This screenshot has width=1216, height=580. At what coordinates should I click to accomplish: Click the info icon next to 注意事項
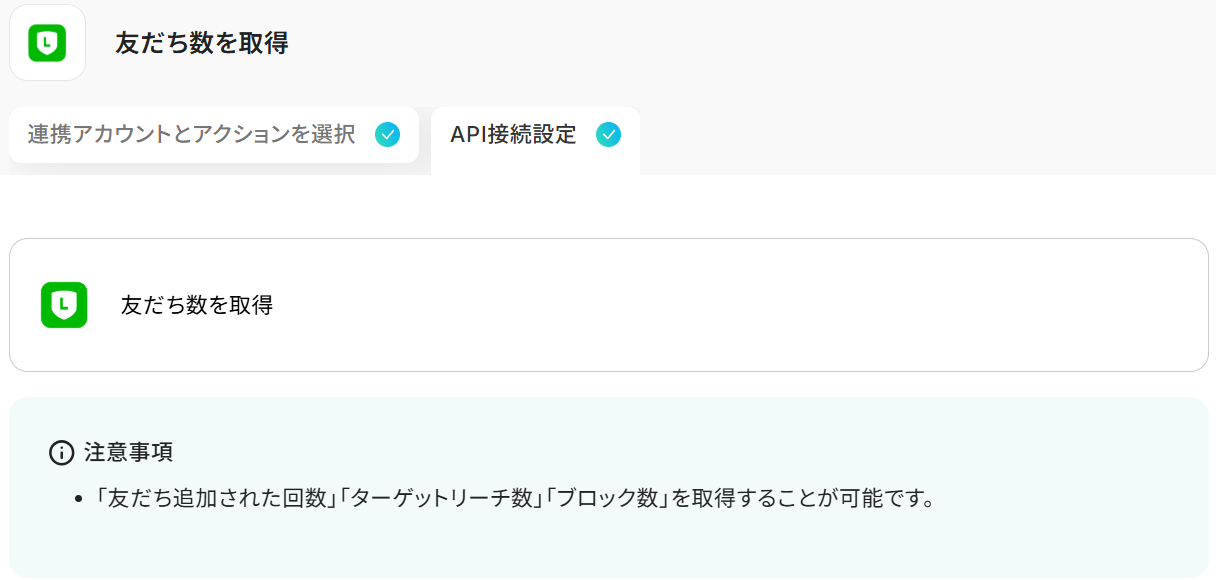click(61, 453)
